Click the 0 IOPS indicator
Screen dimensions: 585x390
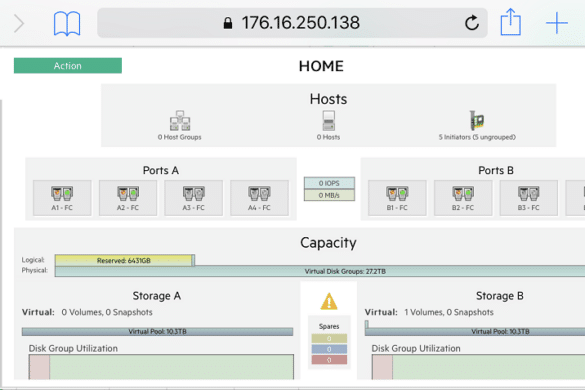(329, 183)
